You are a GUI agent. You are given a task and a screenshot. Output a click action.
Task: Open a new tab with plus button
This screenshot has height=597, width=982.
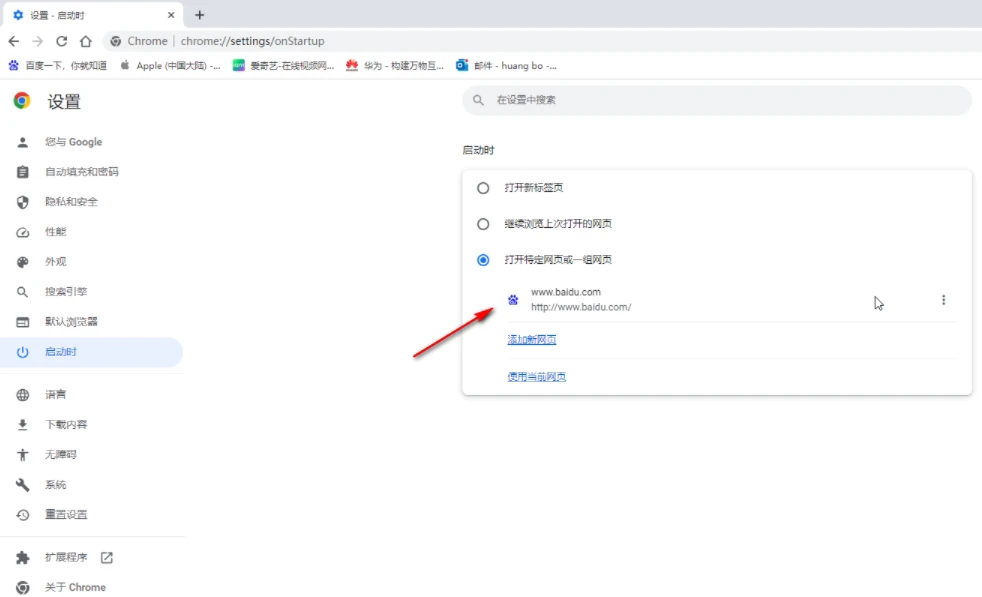(x=200, y=15)
